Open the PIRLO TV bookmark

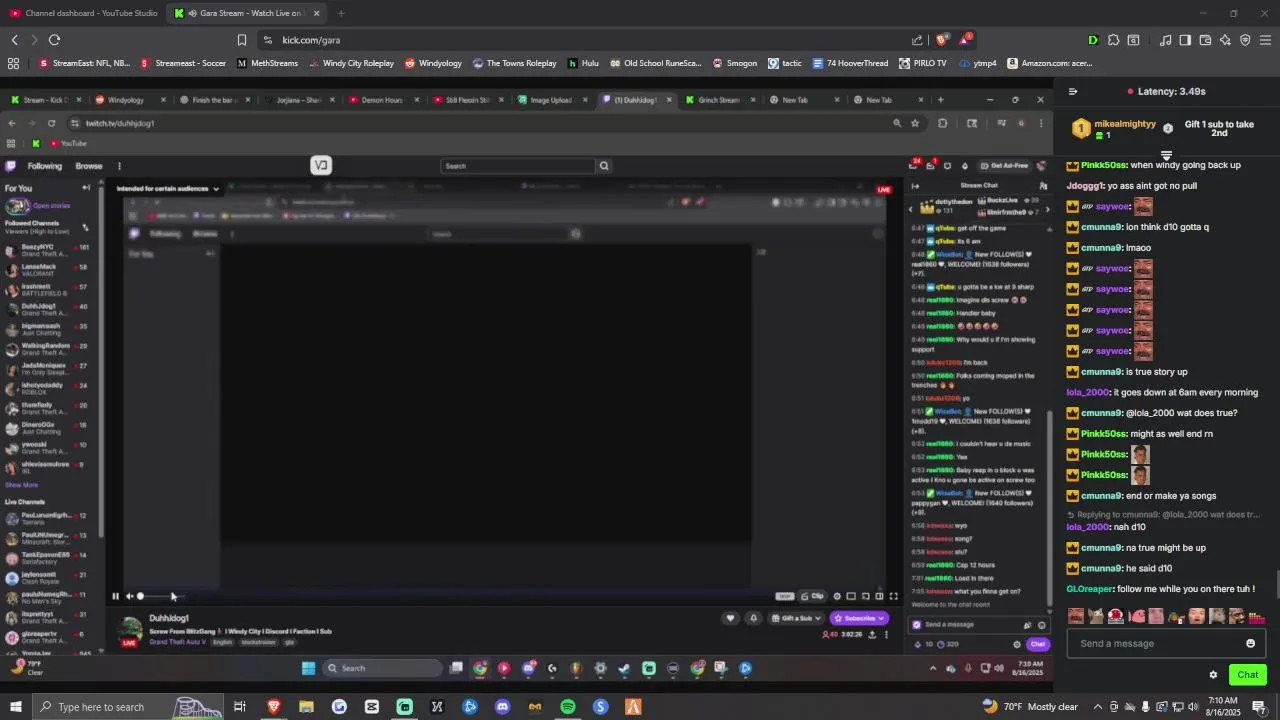pyautogui.click(x=922, y=63)
